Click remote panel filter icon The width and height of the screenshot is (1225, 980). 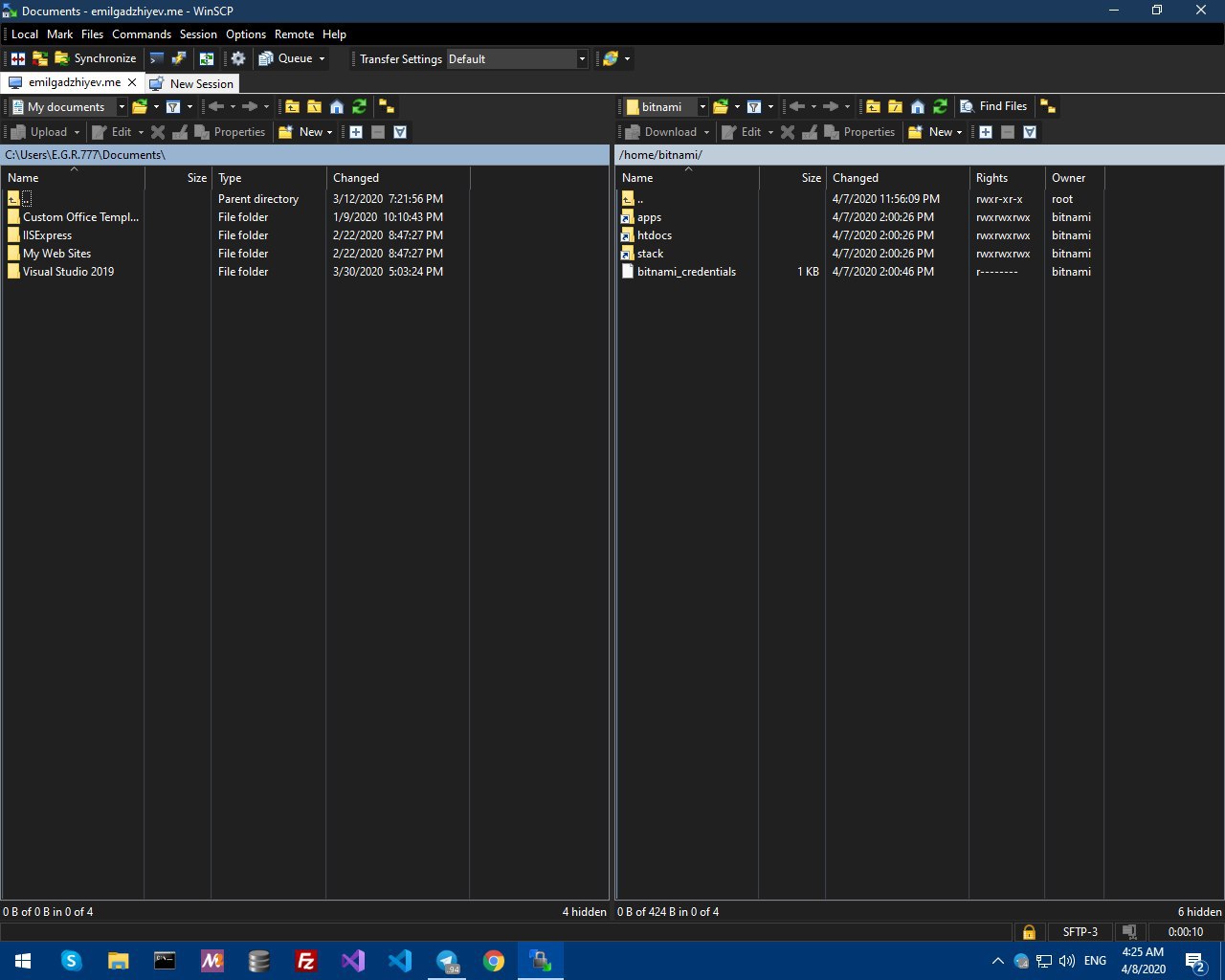[754, 106]
